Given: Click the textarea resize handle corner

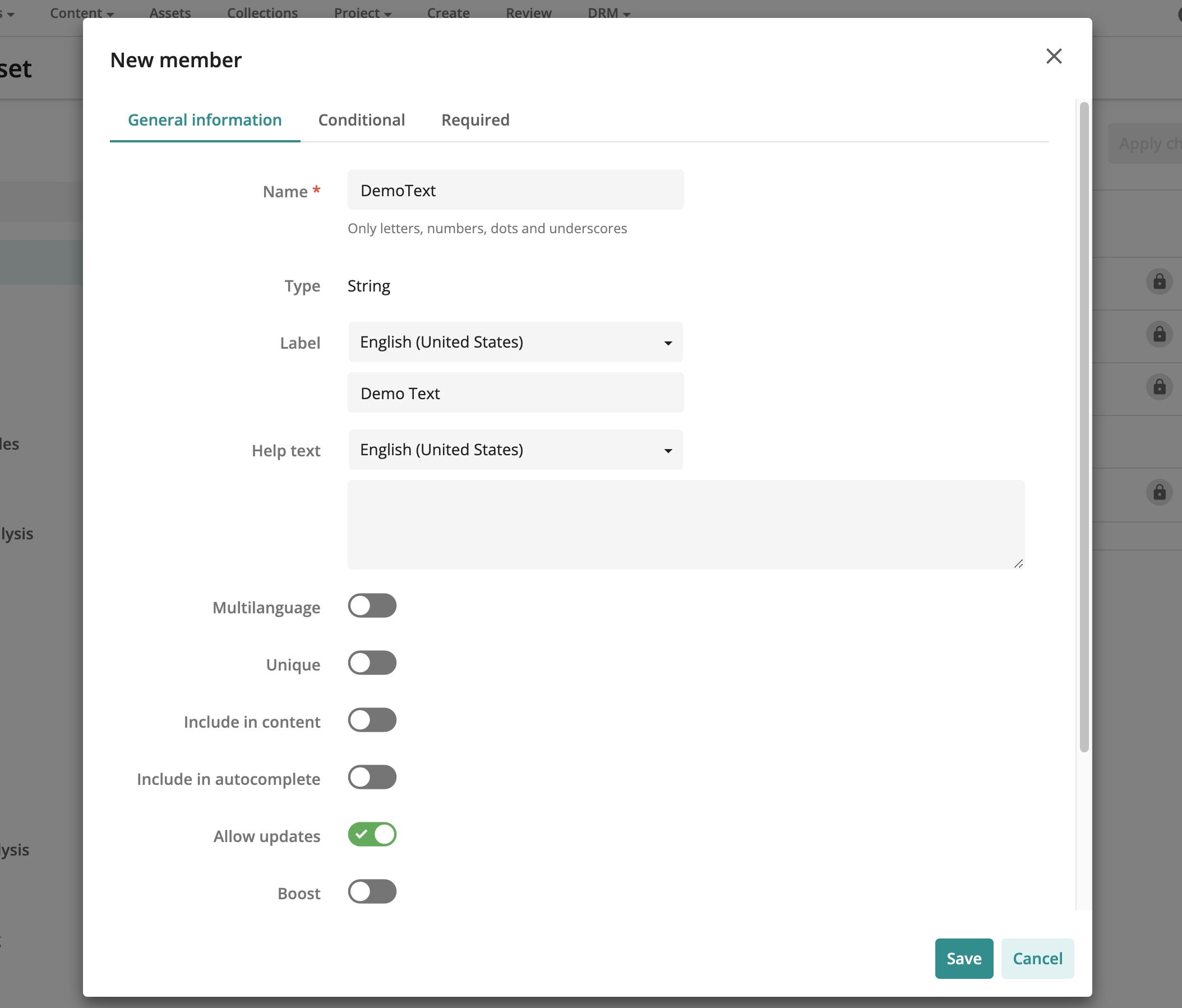Looking at the screenshot, I should [x=1018, y=563].
